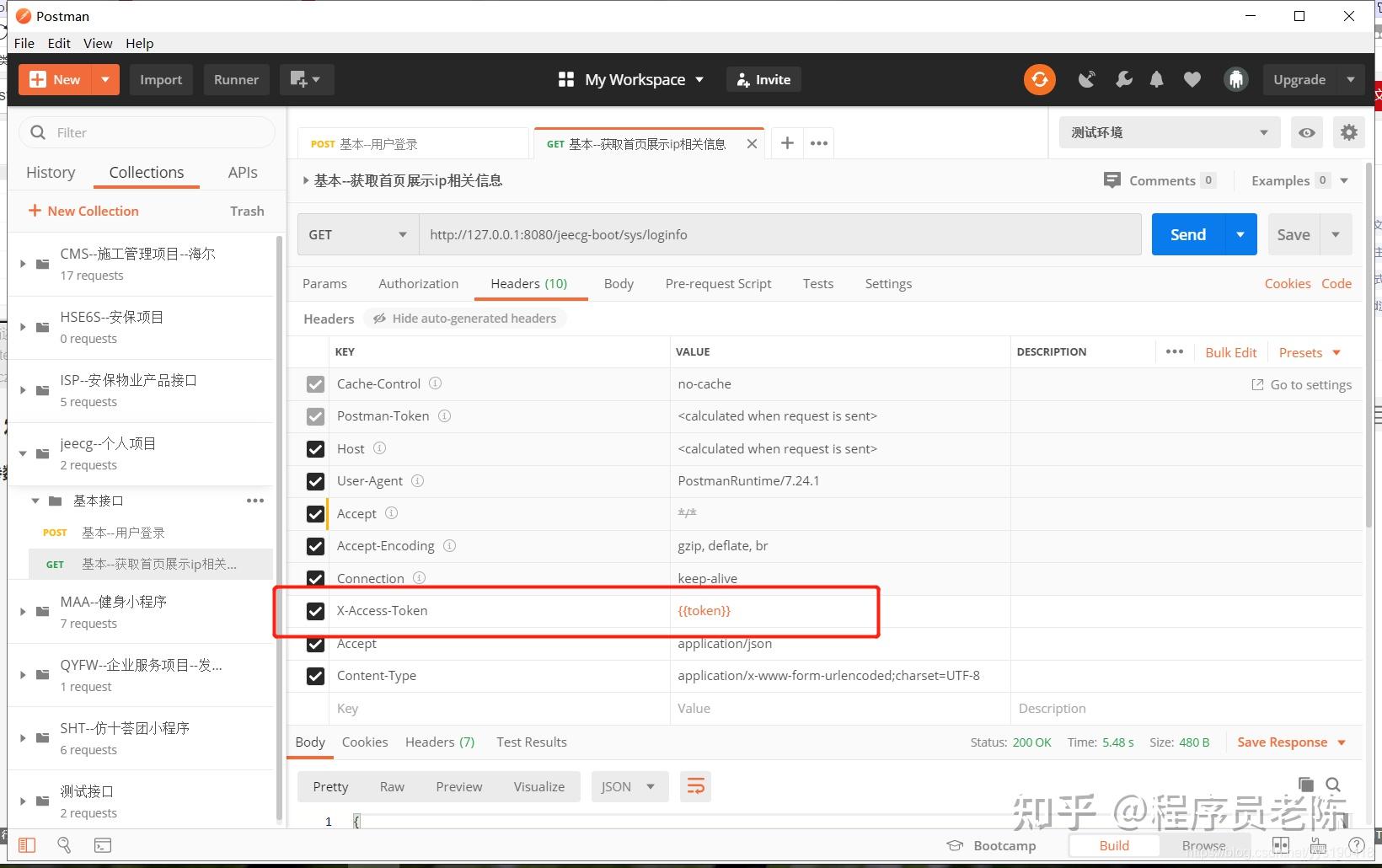Click info icon next to User-Agent
This screenshot has width=1382, height=868.
click(x=417, y=480)
